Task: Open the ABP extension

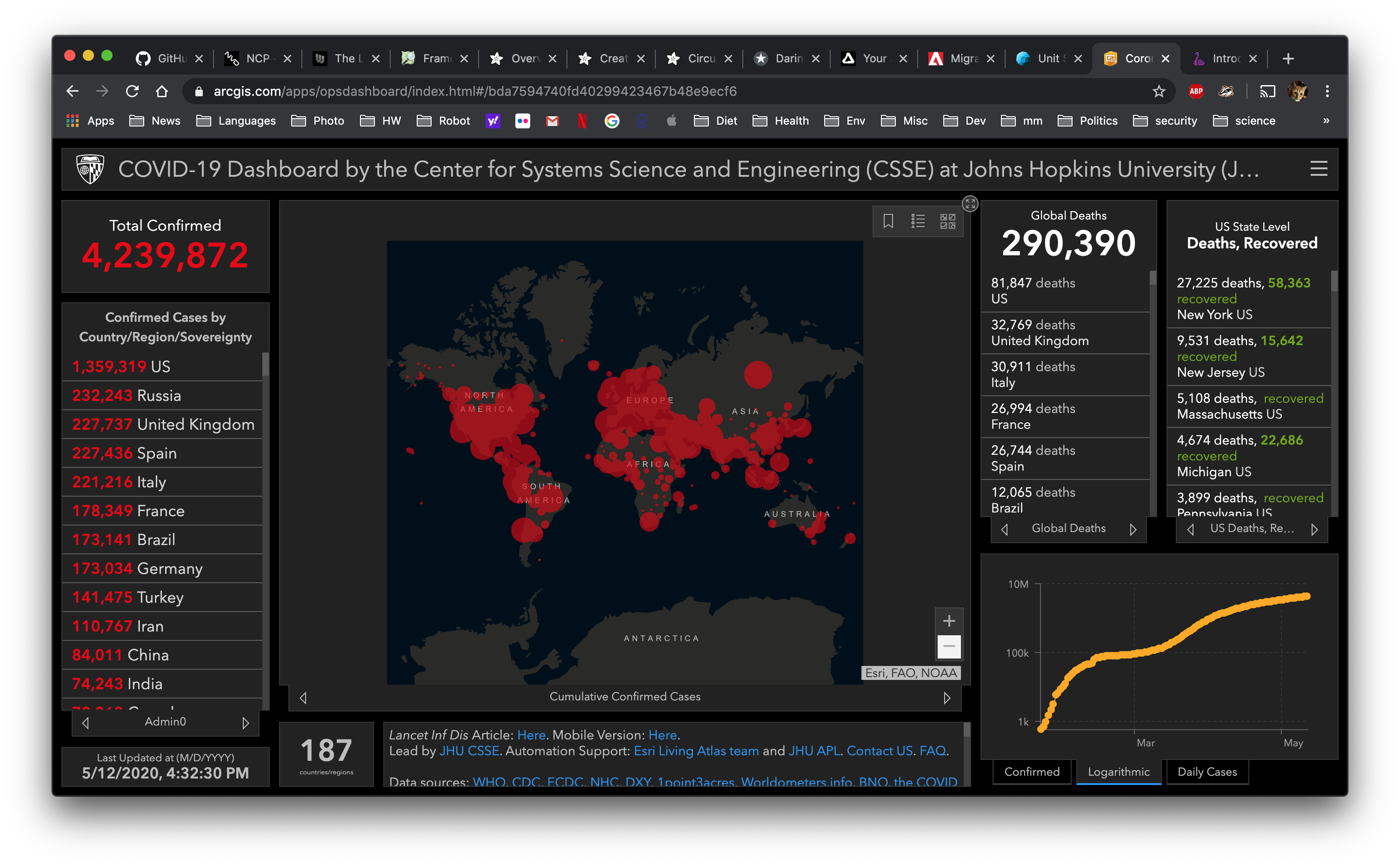Action: (1196, 91)
